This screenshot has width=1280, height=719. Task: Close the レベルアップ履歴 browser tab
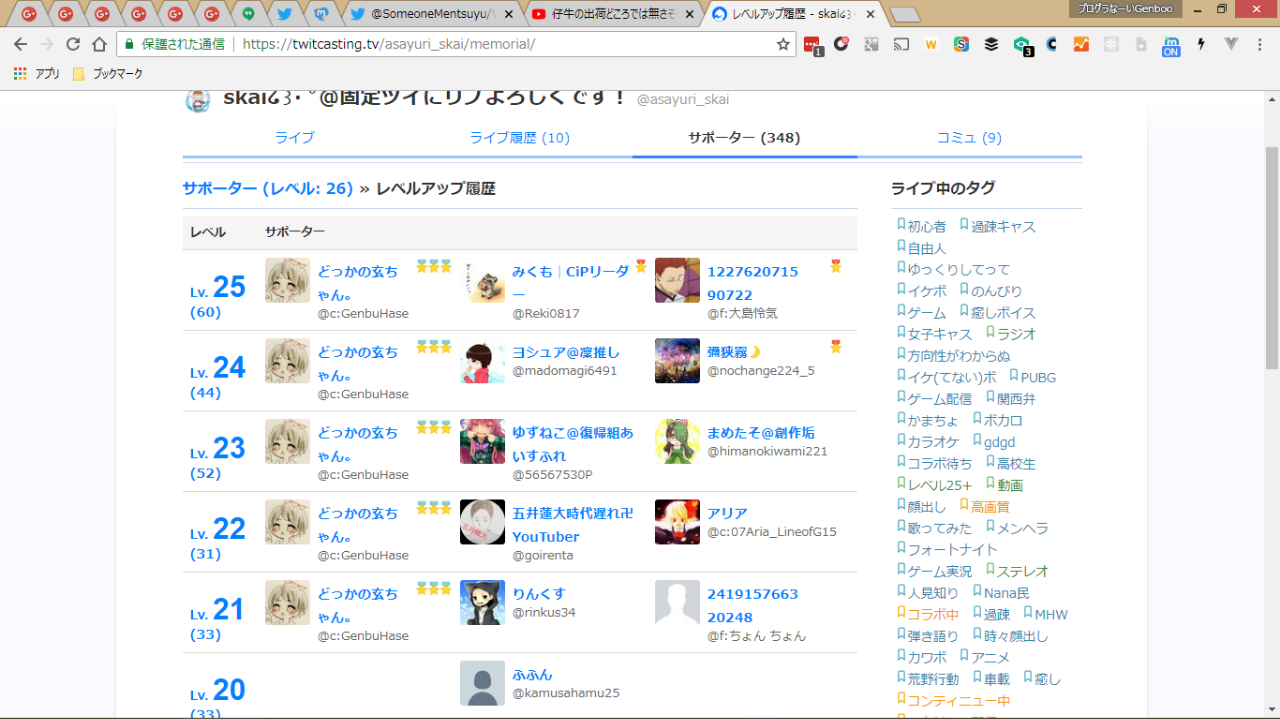870,15
